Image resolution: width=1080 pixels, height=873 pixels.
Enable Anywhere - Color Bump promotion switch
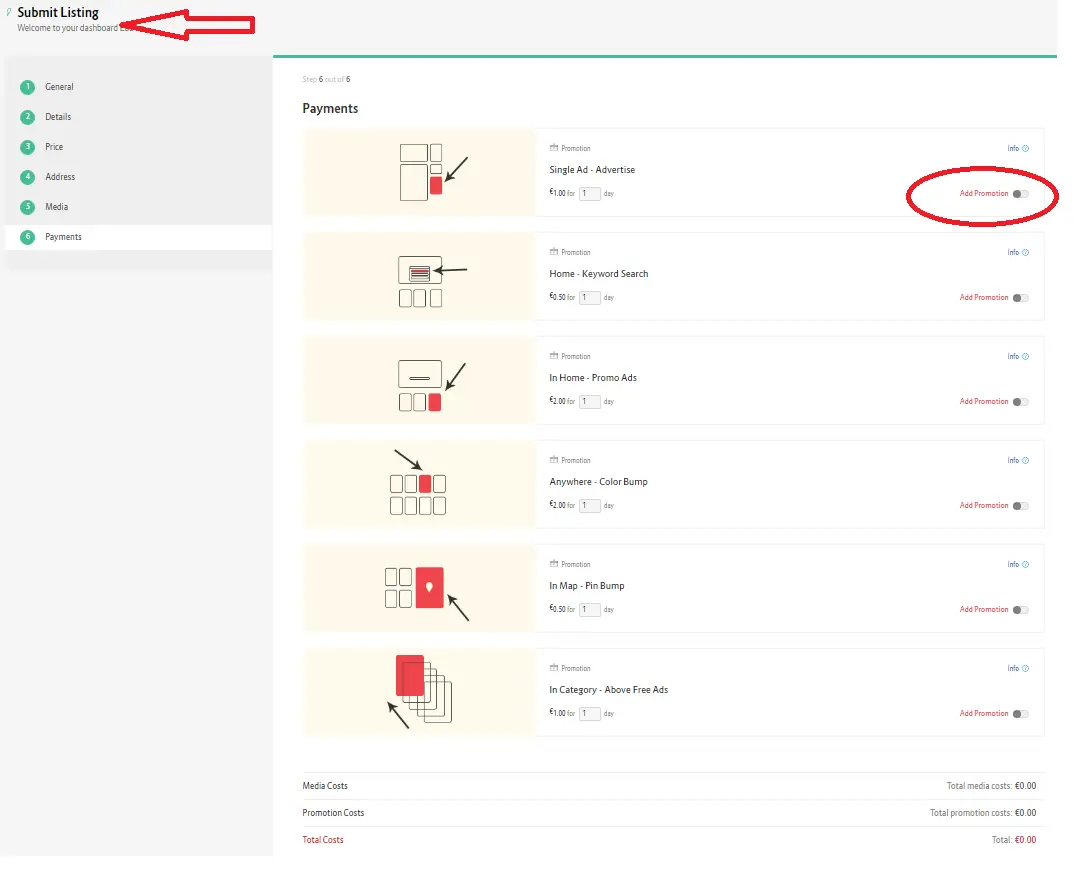click(x=1020, y=506)
